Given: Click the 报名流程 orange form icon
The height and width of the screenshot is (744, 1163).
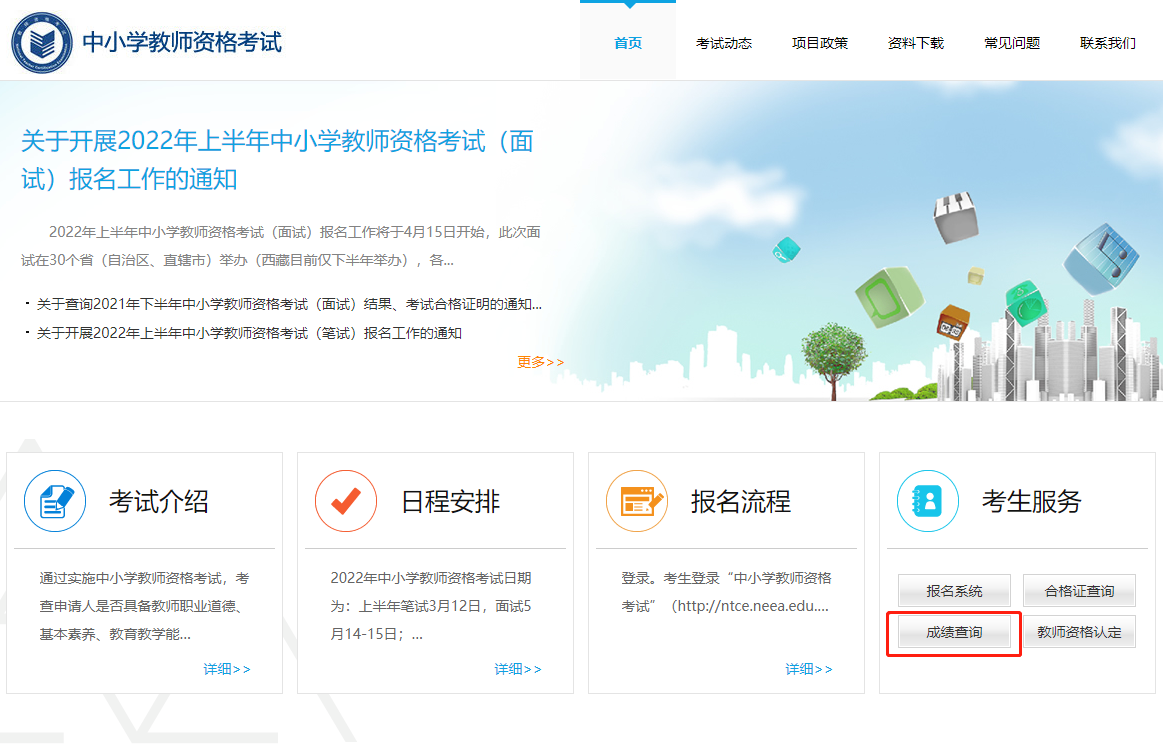Looking at the screenshot, I should pyautogui.click(x=637, y=501).
